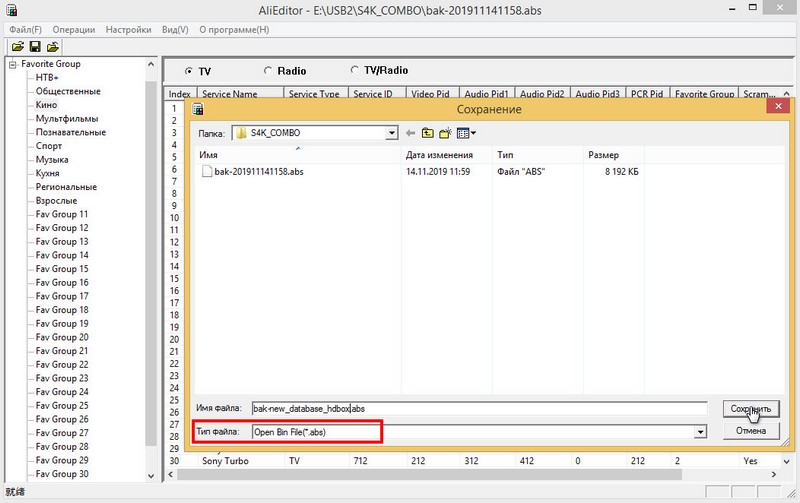Open the Вид(V) menu
Screen dimensions: 800x503
click(x=175, y=30)
